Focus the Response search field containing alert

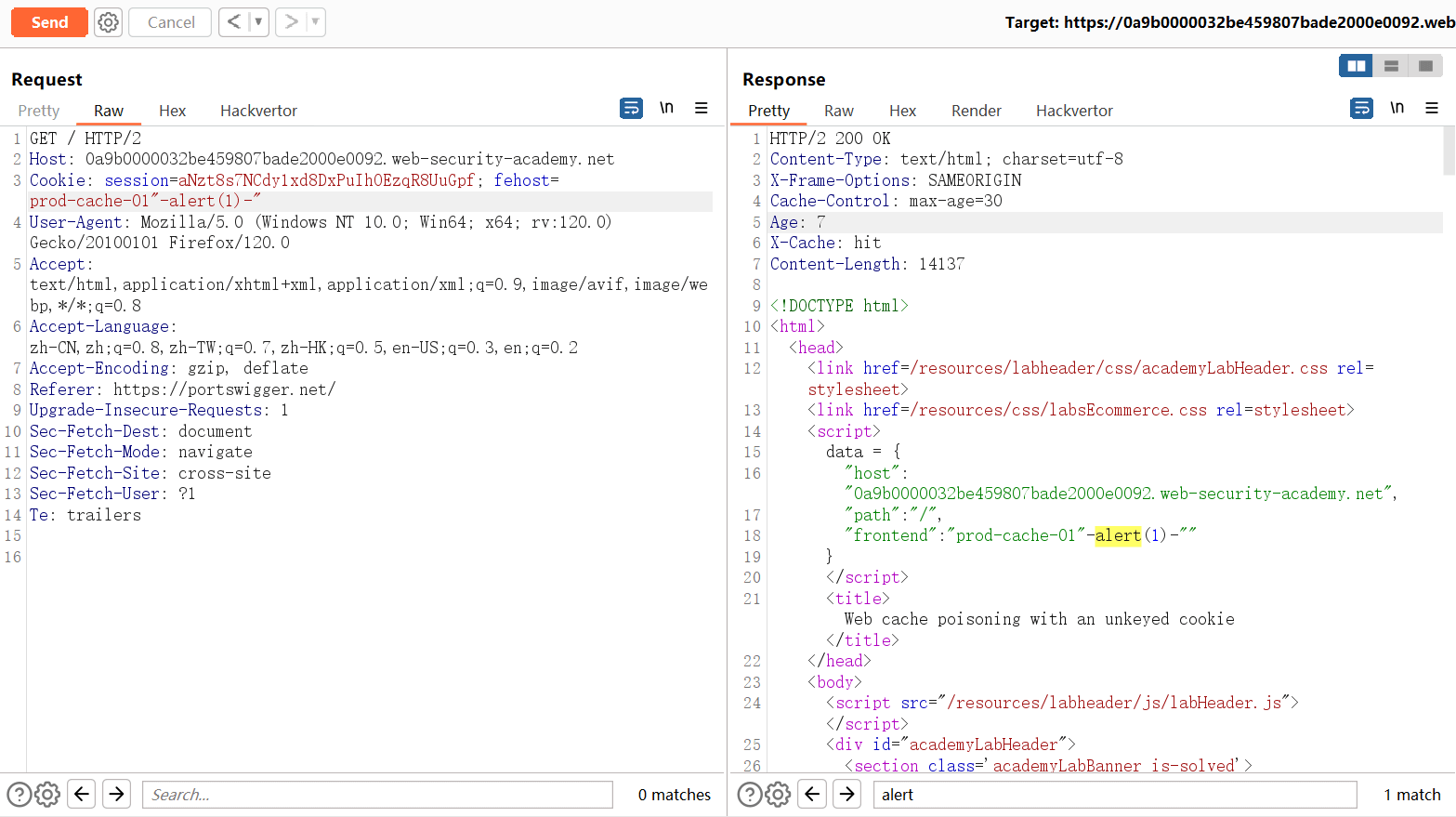pyautogui.click(x=1115, y=795)
